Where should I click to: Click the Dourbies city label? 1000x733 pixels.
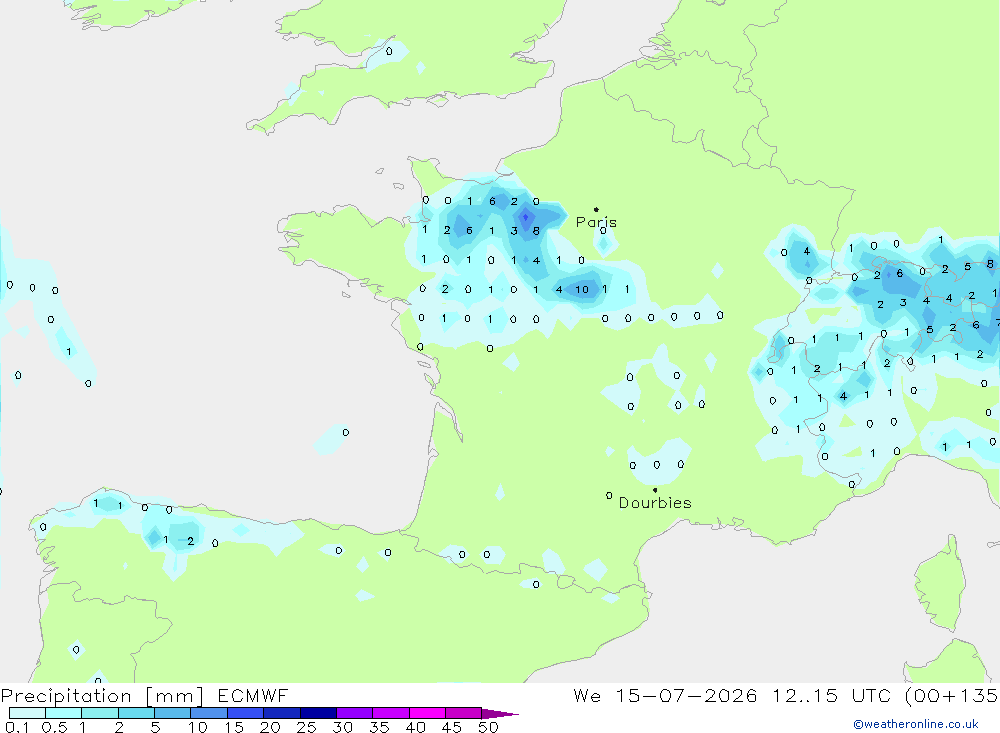tap(655, 503)
